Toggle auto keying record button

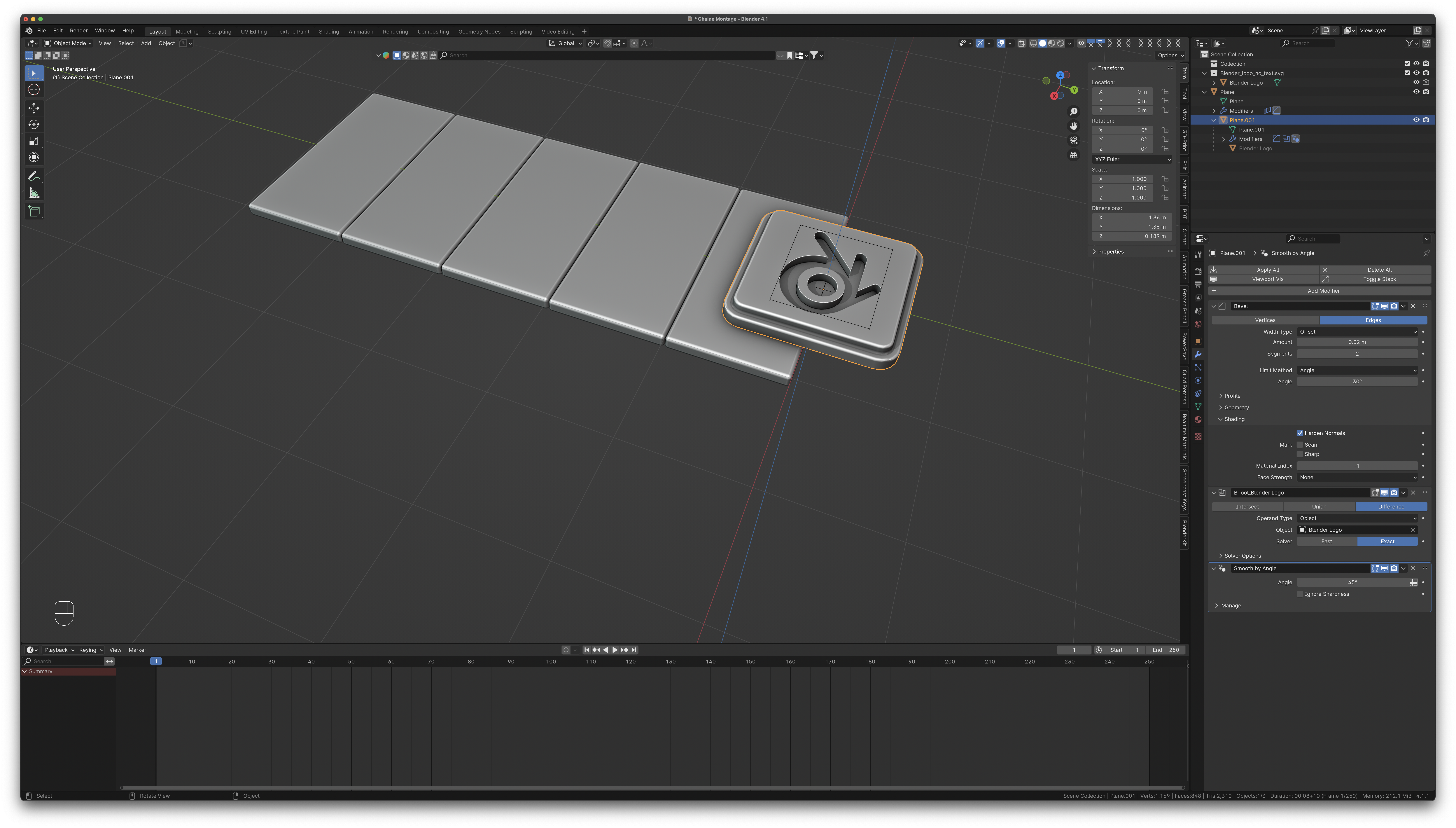click(x=566, y=650)
